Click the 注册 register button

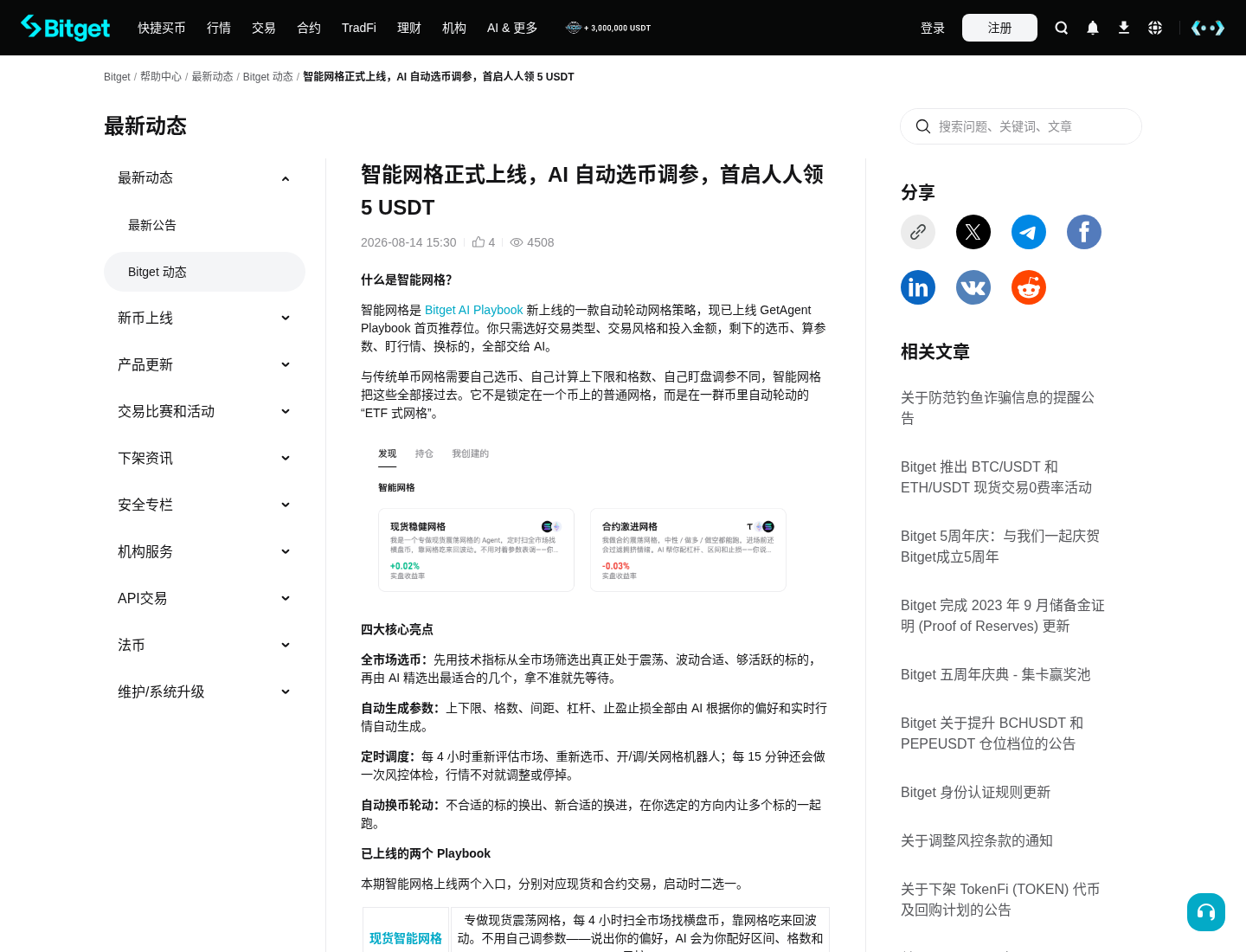point(999,28)
